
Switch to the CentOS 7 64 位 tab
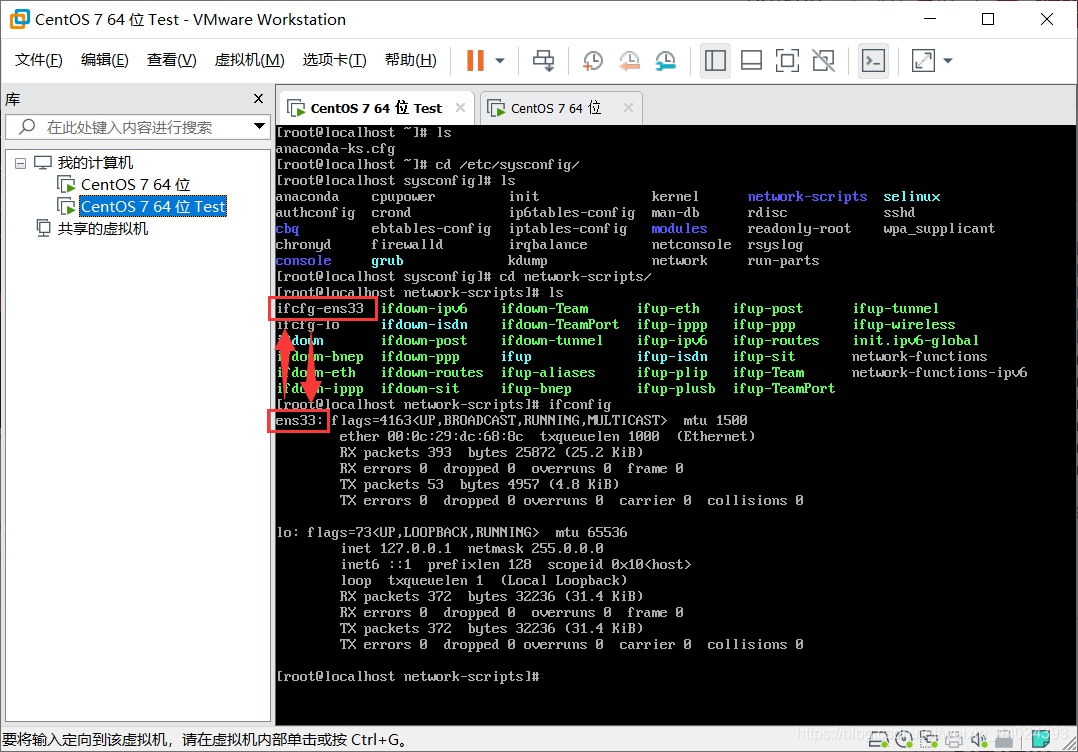pos(556,108)
